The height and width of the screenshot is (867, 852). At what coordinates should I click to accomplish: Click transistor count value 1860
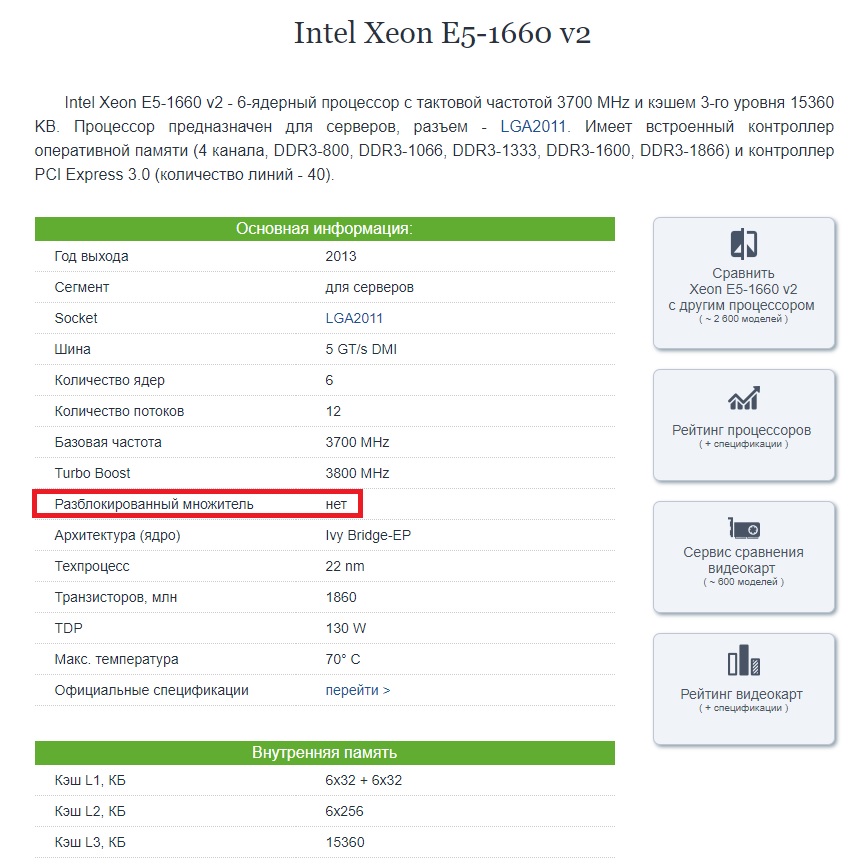(341, 598)
